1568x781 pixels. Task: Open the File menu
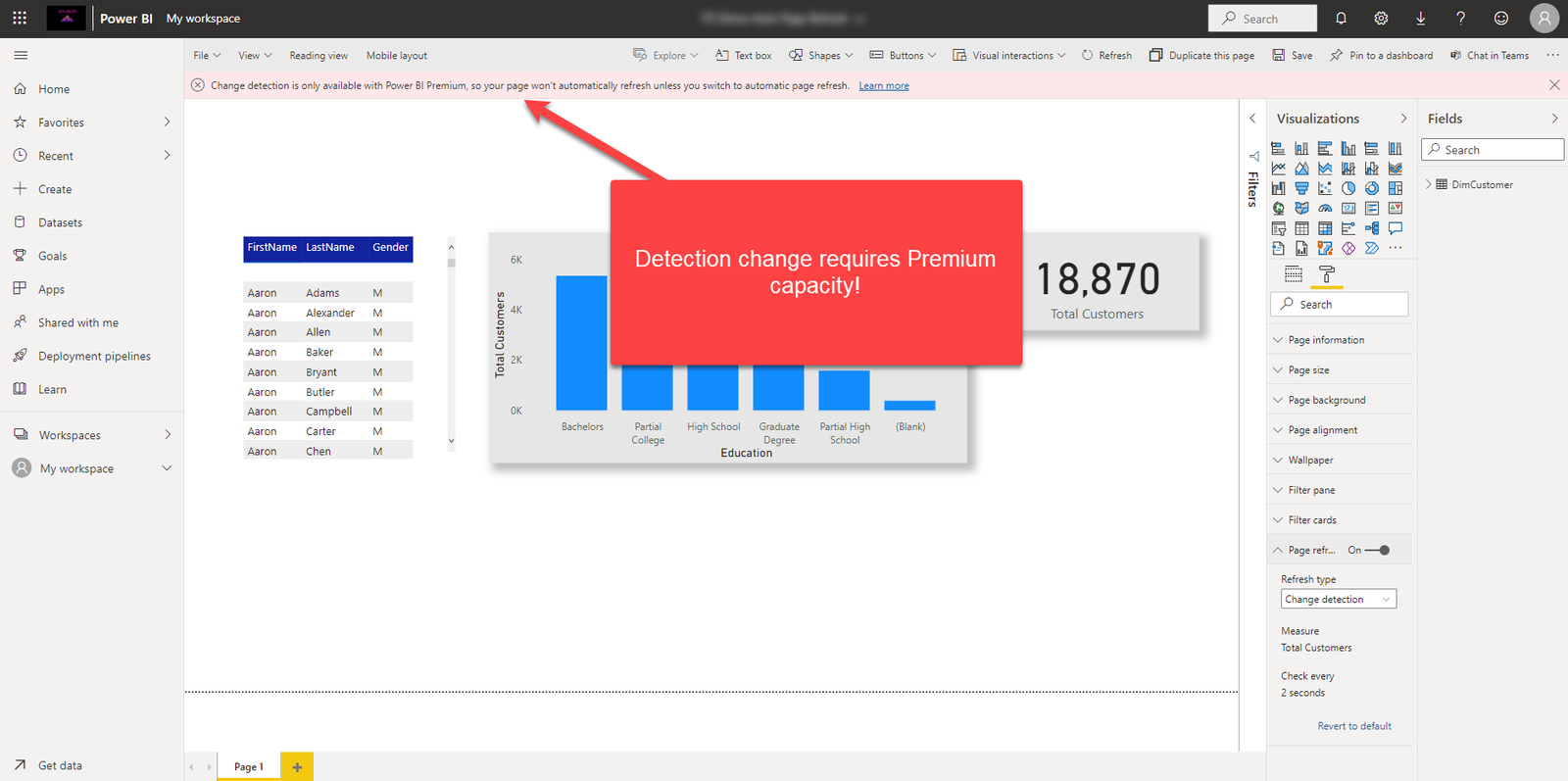click(x=206, y=56)
